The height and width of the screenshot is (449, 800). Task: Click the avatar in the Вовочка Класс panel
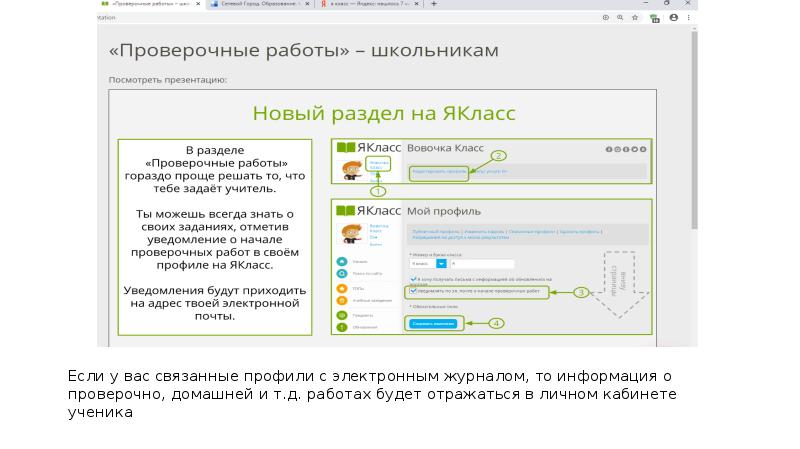[352, 170]
